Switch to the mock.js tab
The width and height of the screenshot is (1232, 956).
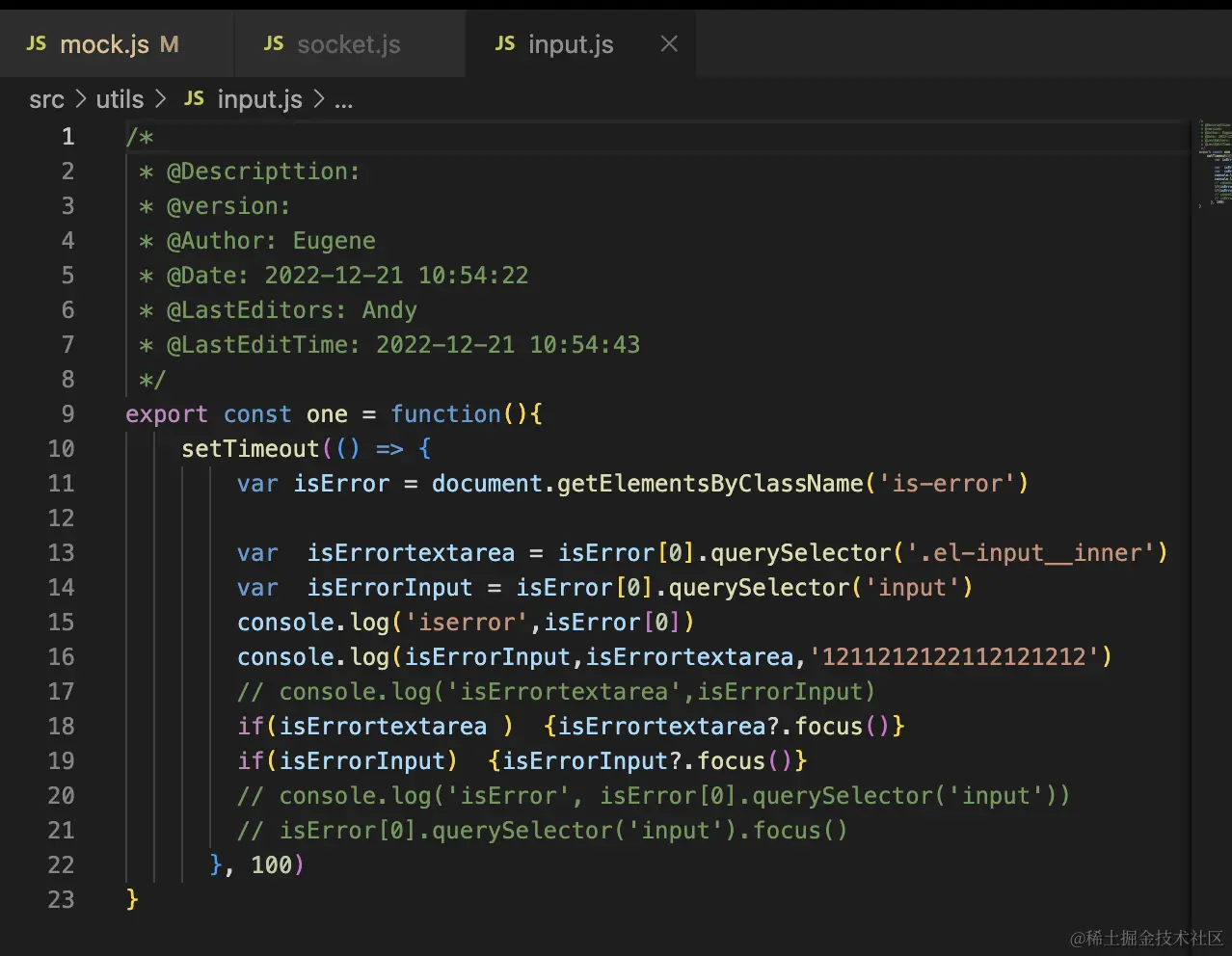coord(116,44)
